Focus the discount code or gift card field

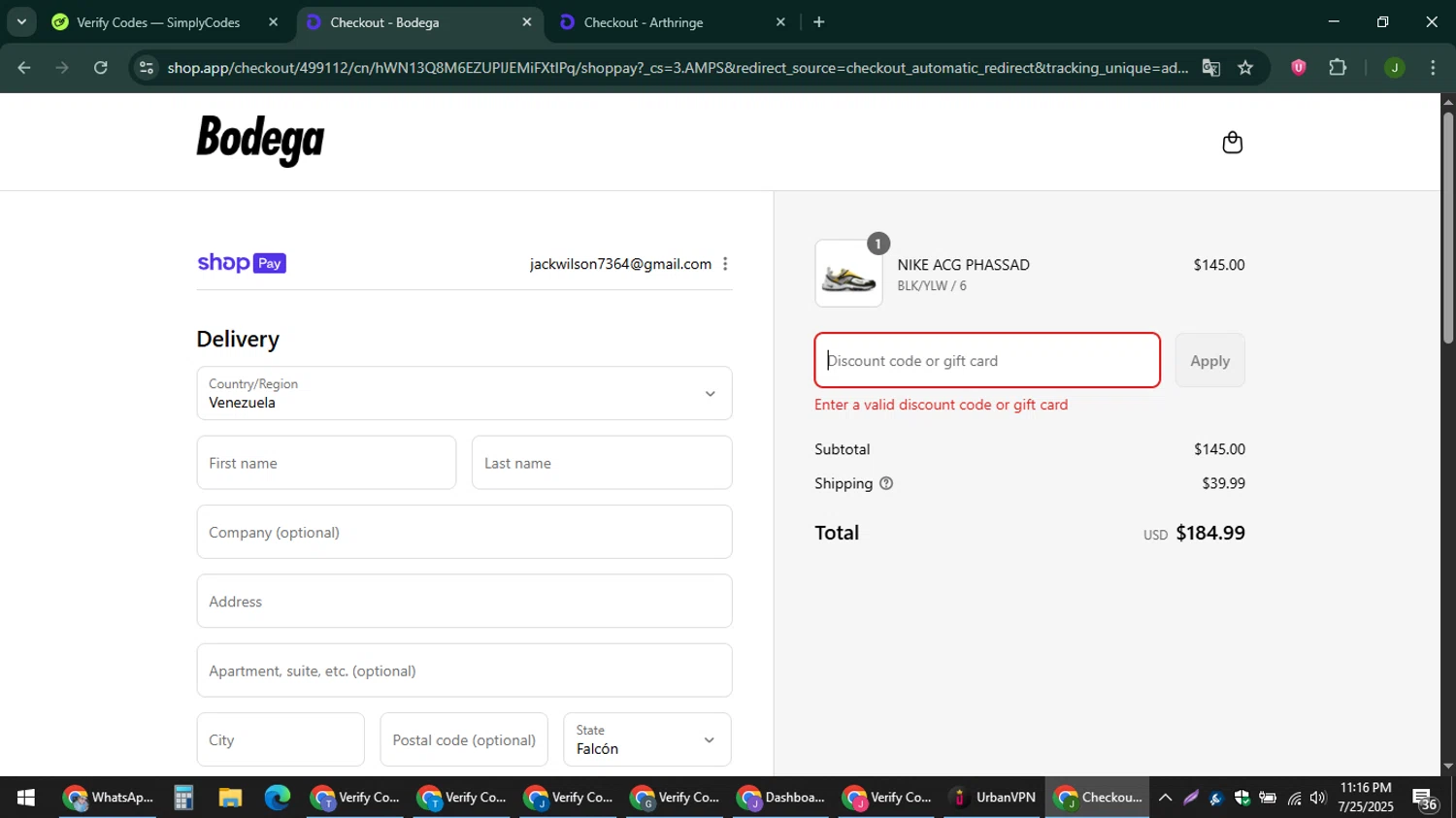coord(987,360)
